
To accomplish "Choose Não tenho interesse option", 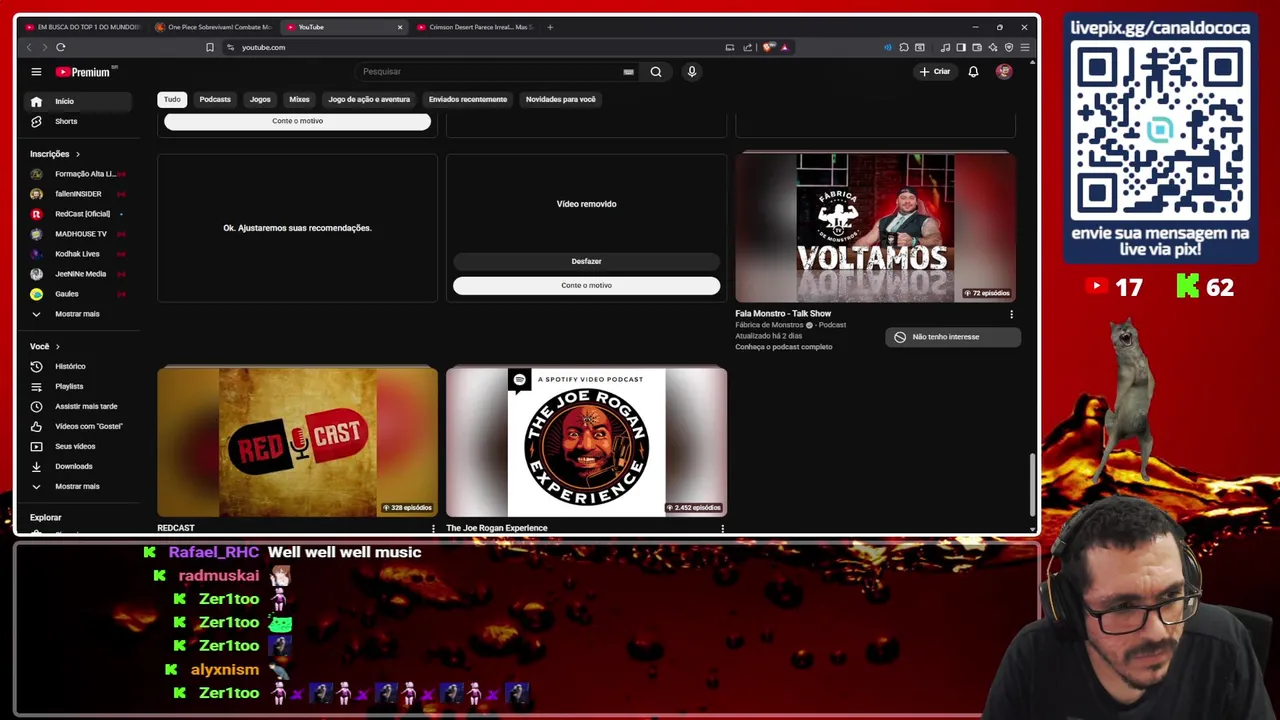I will (953, 337).
